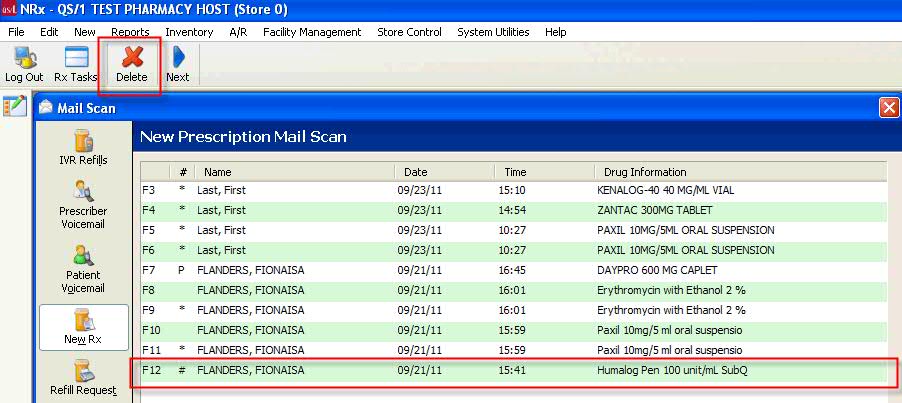Screen dimensions: 902x403
Task: Open the Facility Management menu
Action: 312,32
